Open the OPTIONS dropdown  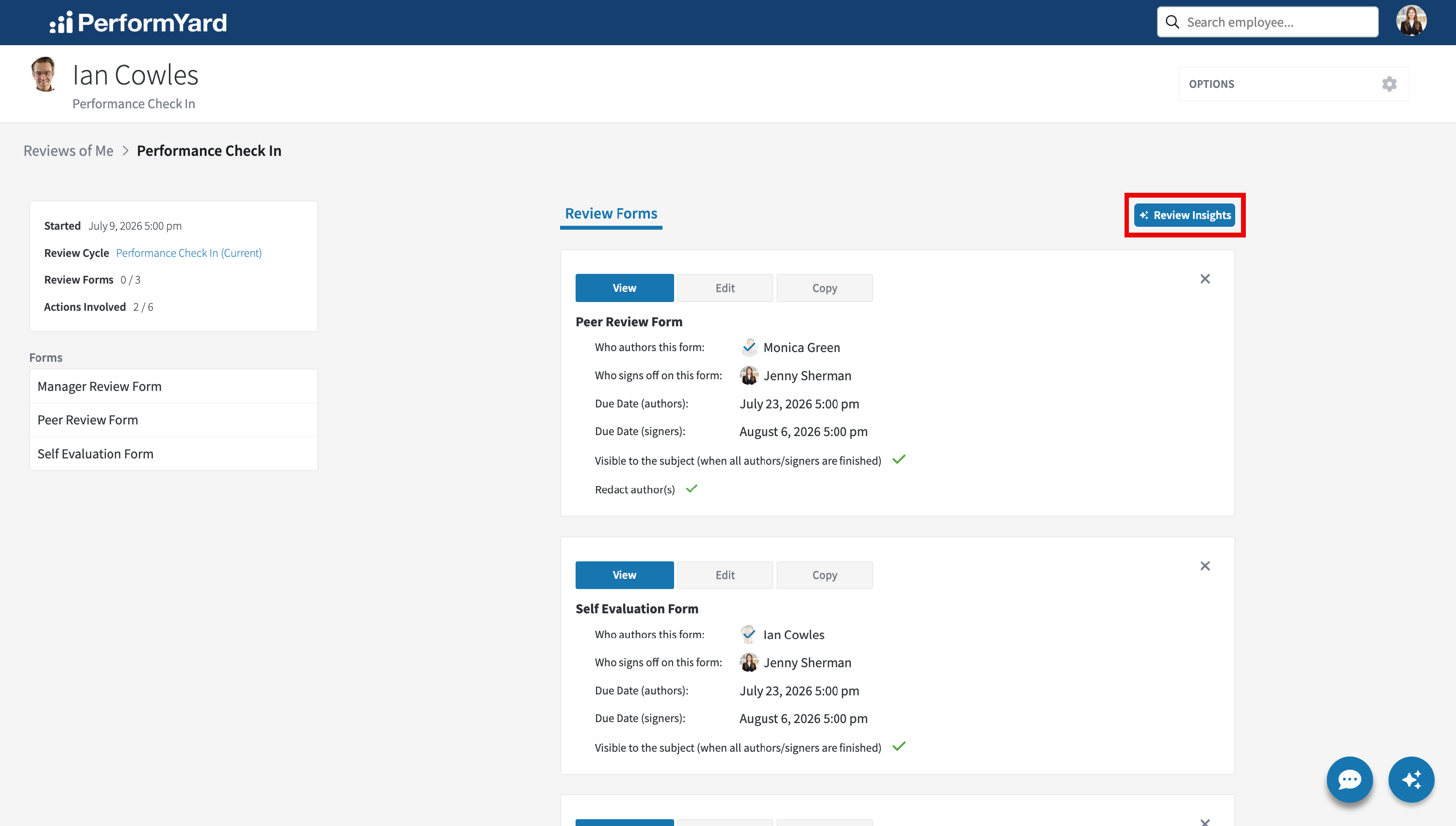(1293, 84)
